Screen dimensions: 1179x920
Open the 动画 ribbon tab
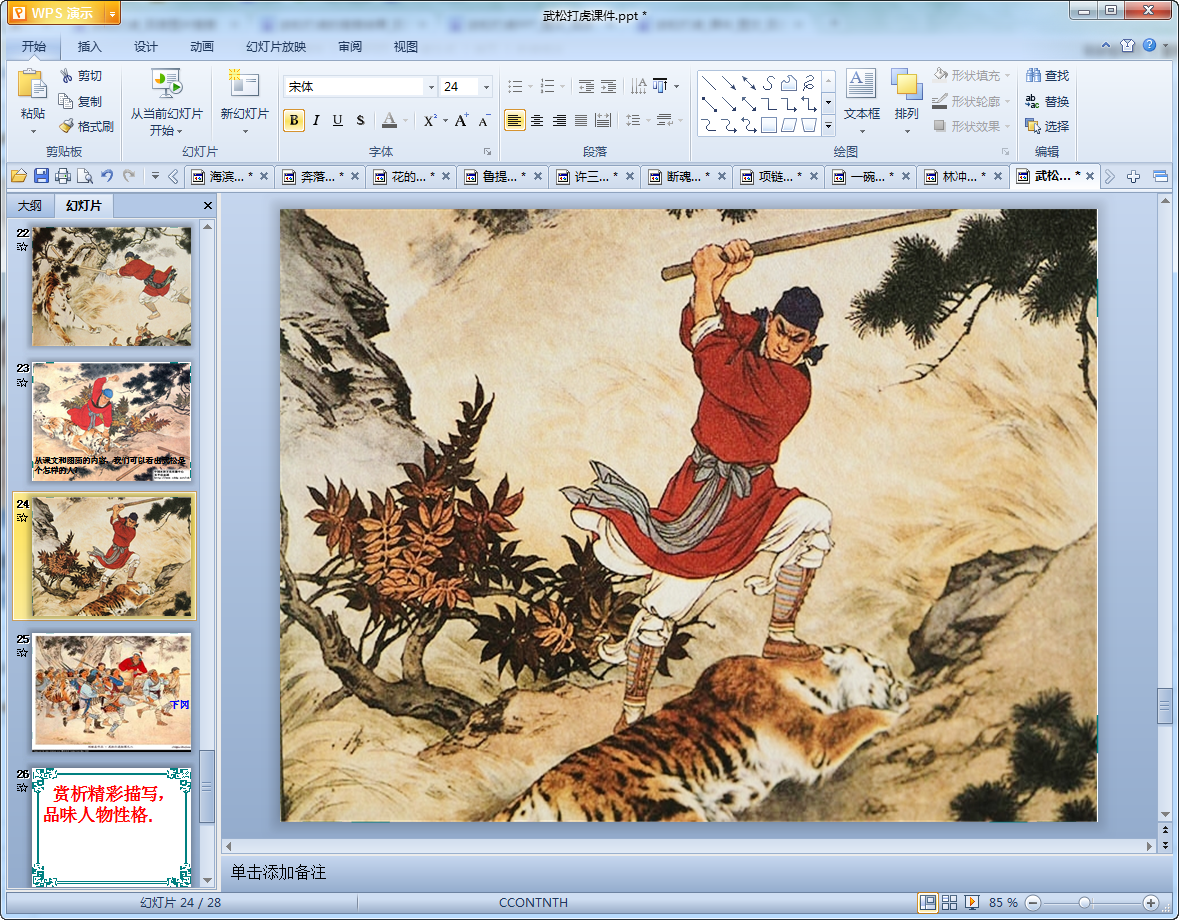click(x=202, y=47)
